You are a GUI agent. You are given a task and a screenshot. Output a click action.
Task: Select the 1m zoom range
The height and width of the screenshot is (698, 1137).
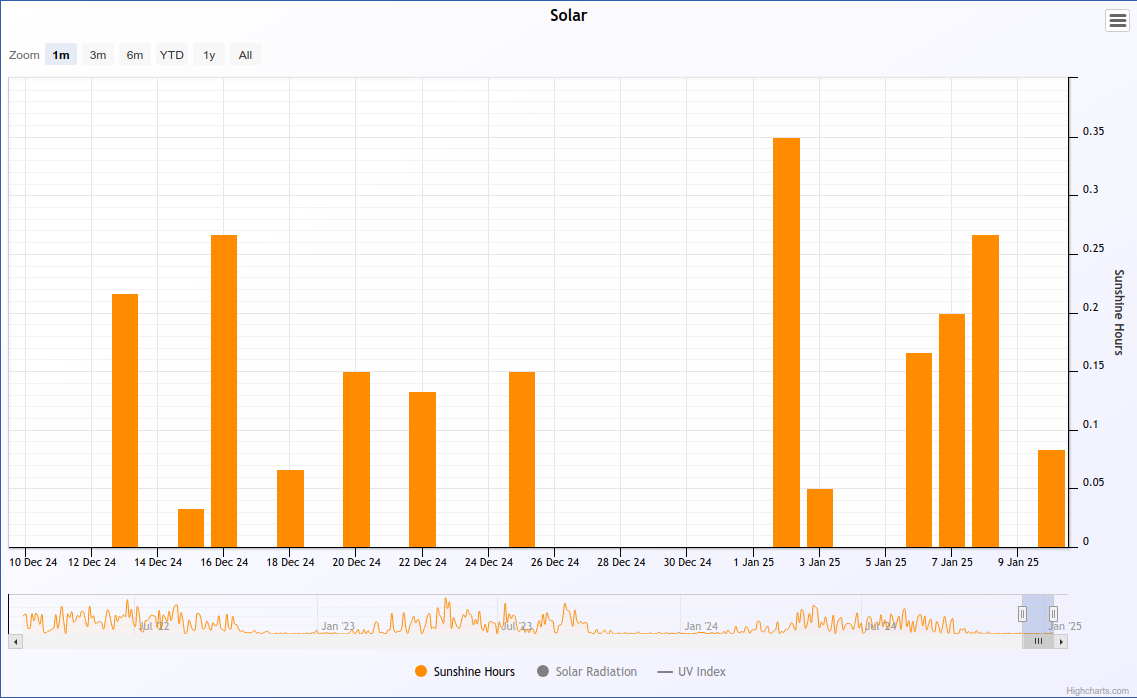pos(61,55)
